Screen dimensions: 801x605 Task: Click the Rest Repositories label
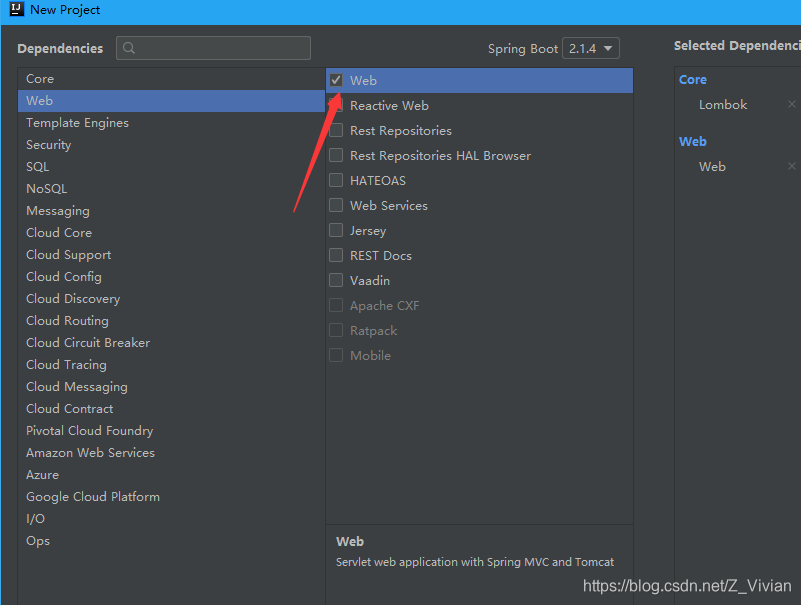pos(400,130)
